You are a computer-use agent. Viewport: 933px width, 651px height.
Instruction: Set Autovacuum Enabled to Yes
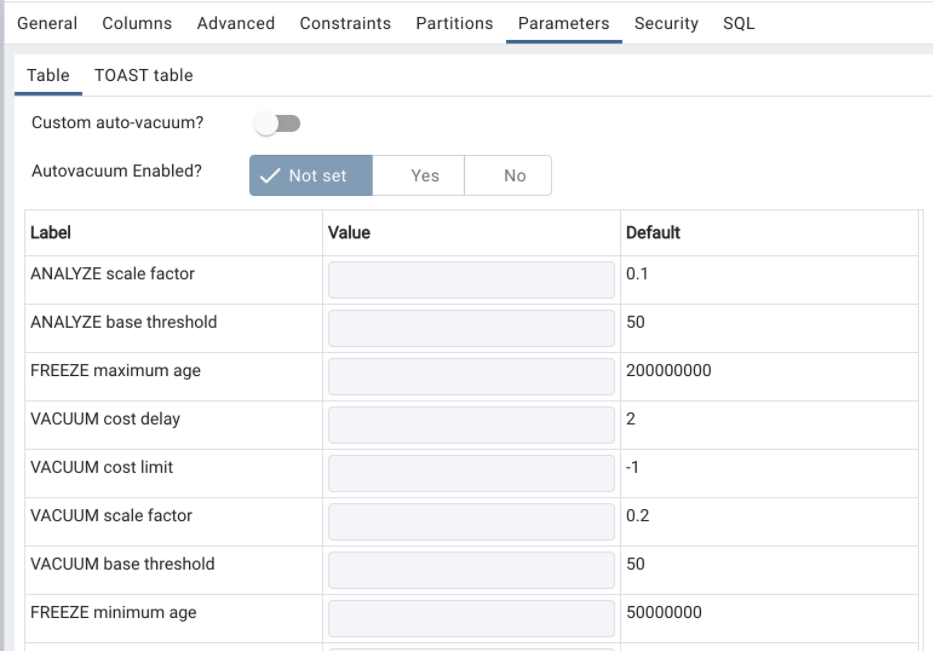tap(423, 175)
